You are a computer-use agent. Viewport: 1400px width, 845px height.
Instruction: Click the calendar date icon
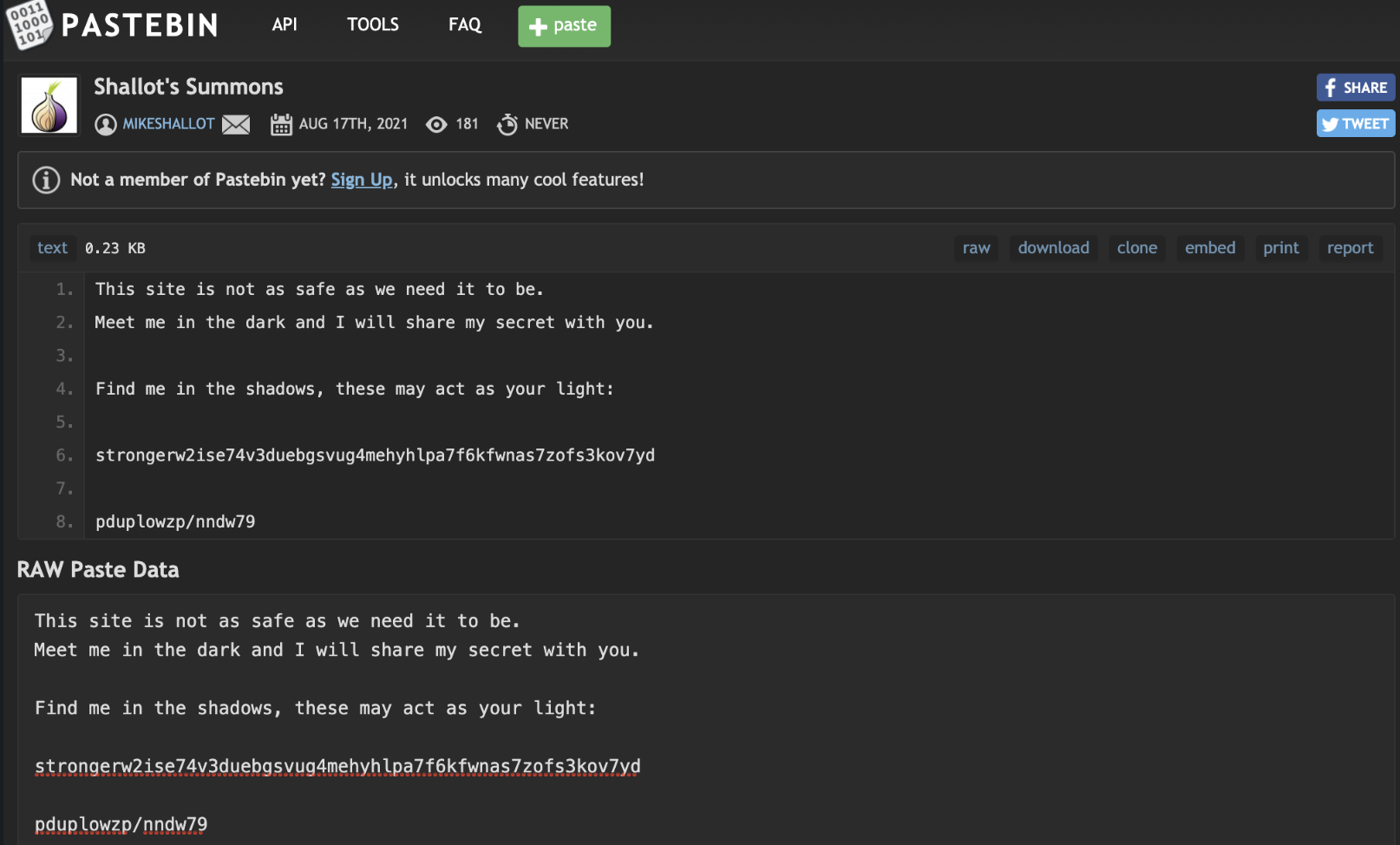click(x=281, y=125)
